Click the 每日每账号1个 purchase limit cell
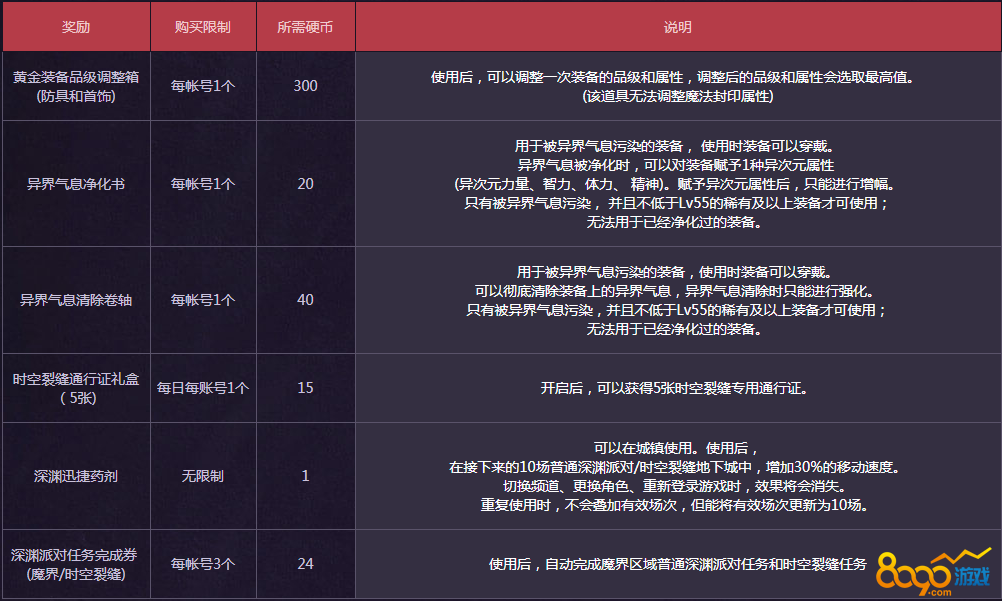This screenshot has width=1002, height=601. pyautogui.click(x=203, y=388)
